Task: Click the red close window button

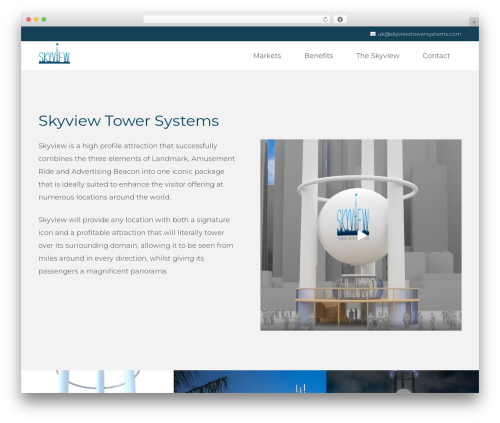Action: [x=29, y=19]
